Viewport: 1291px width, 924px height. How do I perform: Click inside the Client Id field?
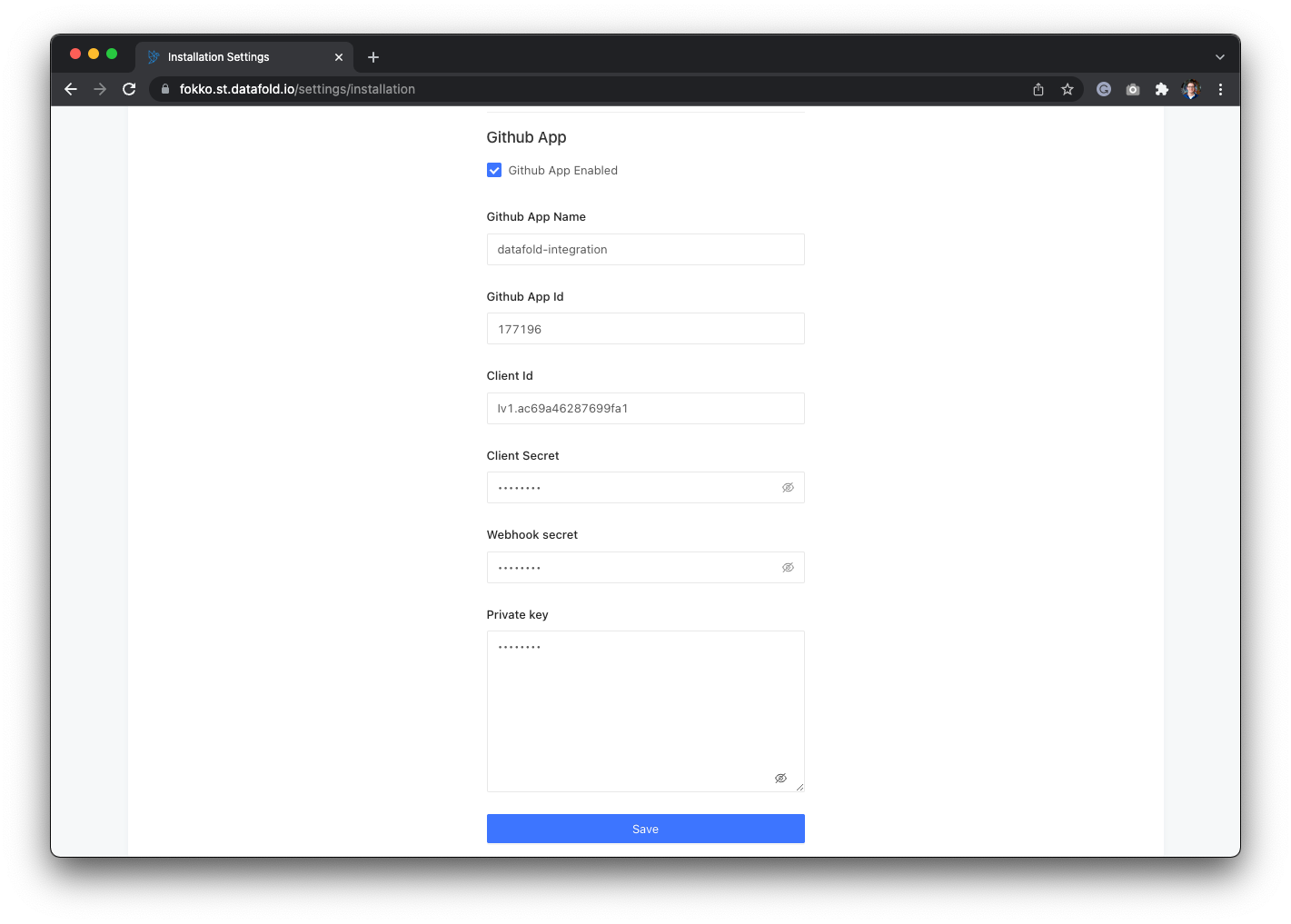tap(645, 408)
